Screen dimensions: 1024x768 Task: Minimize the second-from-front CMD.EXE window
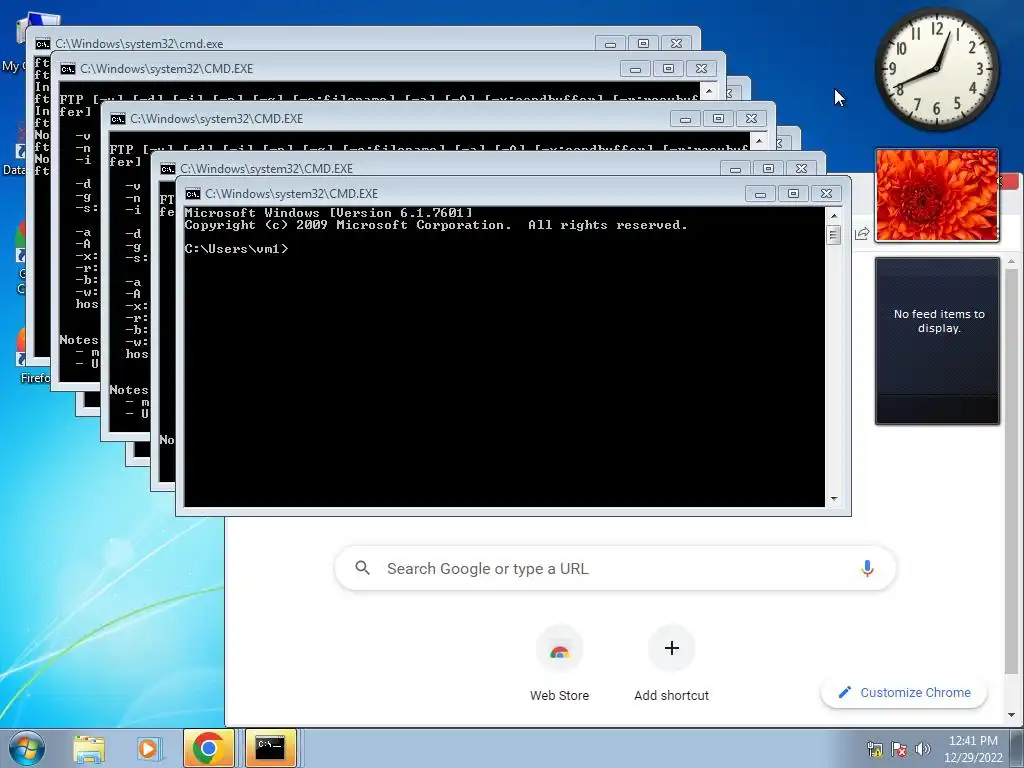point(735,168)
